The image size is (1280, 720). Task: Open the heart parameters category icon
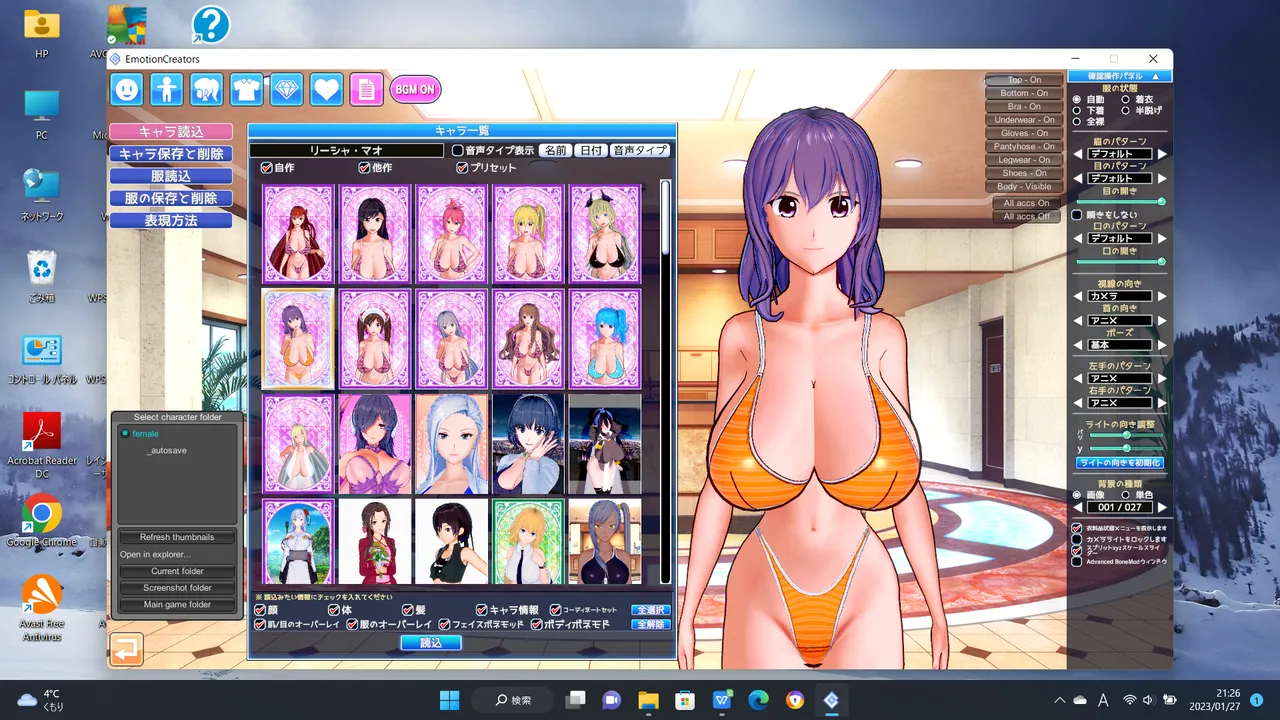[x=327, y=90]
